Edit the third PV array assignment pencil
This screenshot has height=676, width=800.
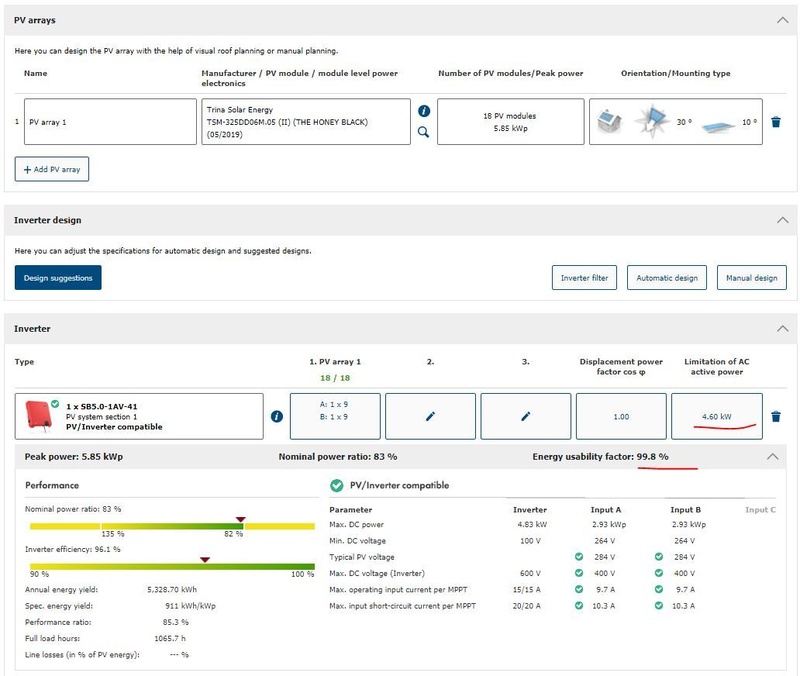pos(526,416)
